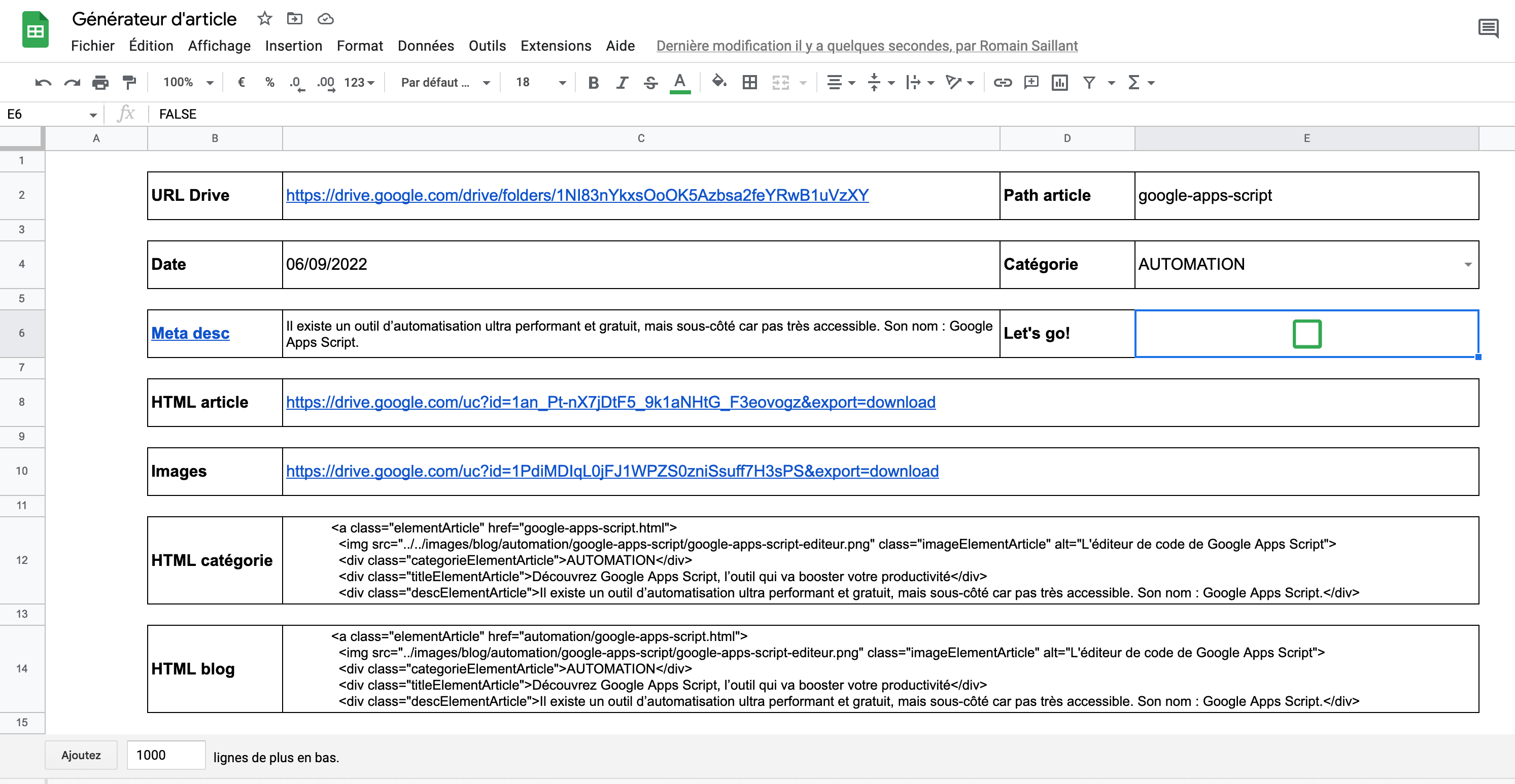
Task: Select the google-apps-script path cell
Action: click(x=1306, y=196)
